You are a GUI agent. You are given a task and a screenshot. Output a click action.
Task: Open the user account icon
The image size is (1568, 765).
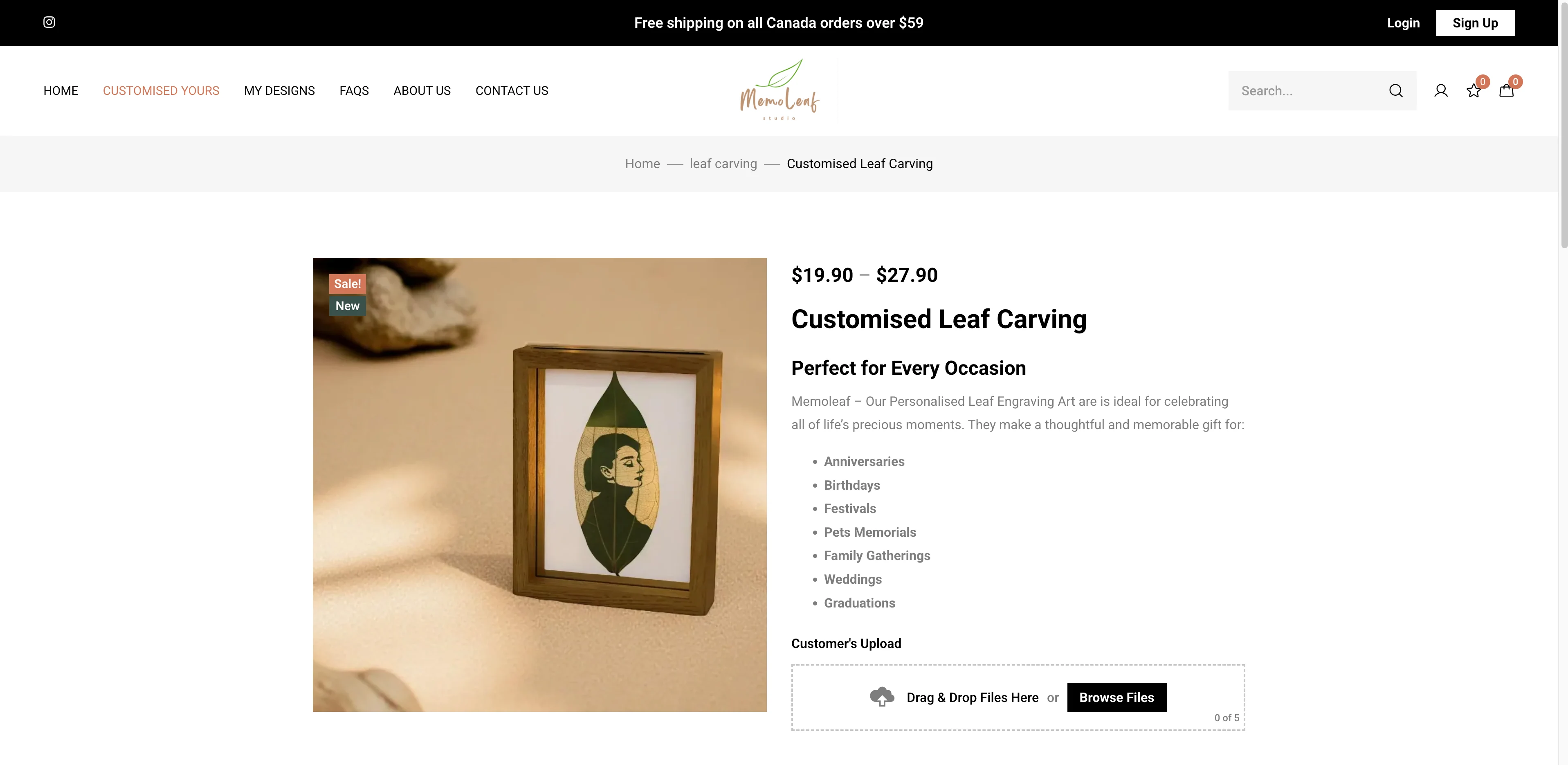click(x=1441, y=91)
